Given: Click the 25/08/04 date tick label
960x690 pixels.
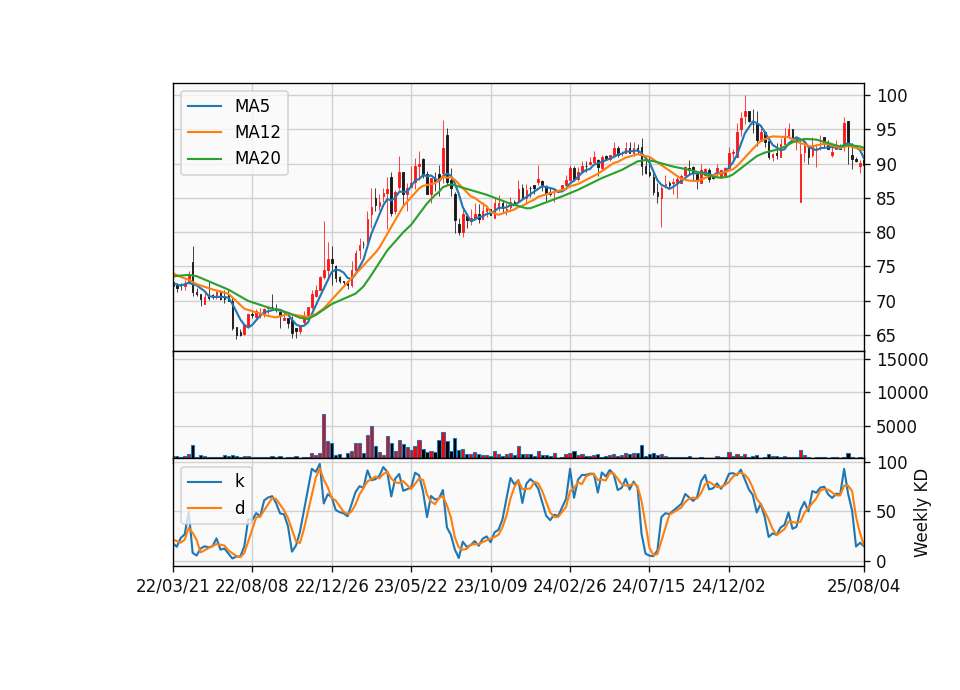Looking at the screenshot, I should 864,586.
